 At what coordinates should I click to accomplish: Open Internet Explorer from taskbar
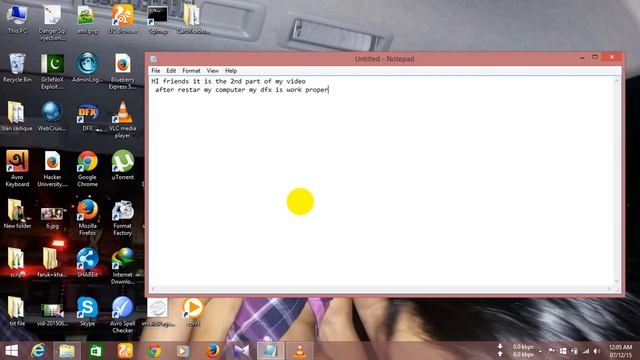click(x=38, y=351)
